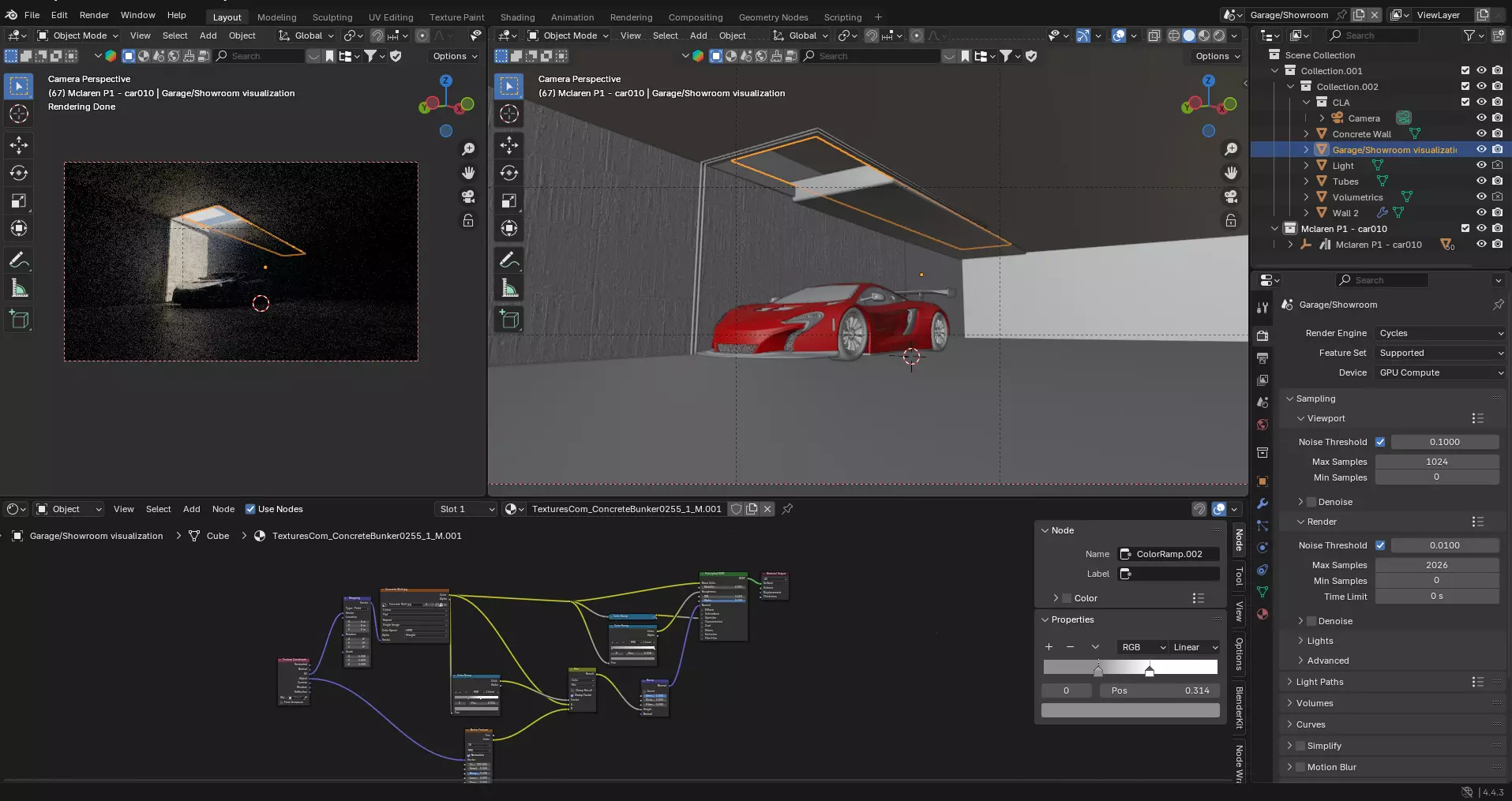Image resolution: width=1512 pixels, height=801 pixels.
Task: Switch to the Shading workspace tab
Action: pos(517,17)
